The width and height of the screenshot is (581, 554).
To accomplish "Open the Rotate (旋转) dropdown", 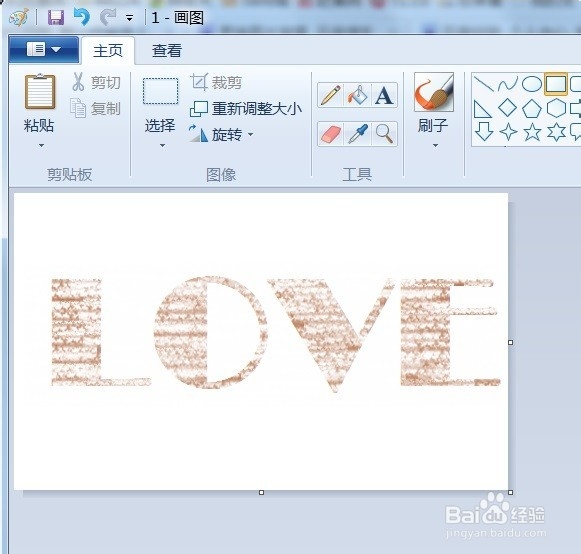I will [x=221, y=134].
